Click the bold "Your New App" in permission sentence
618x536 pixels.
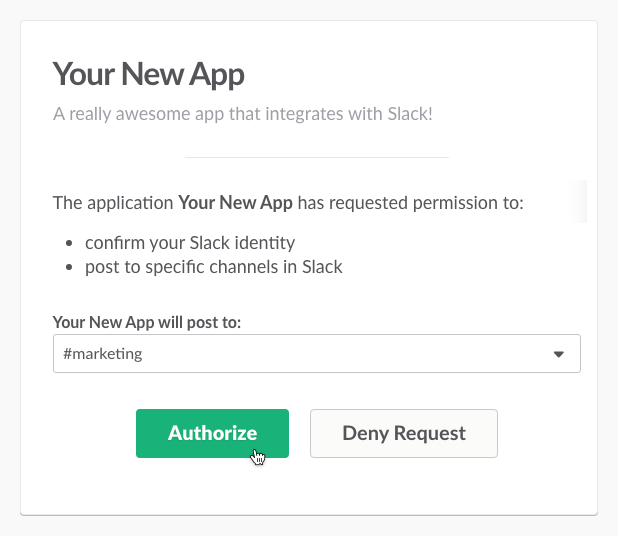(x=235, y=204)
